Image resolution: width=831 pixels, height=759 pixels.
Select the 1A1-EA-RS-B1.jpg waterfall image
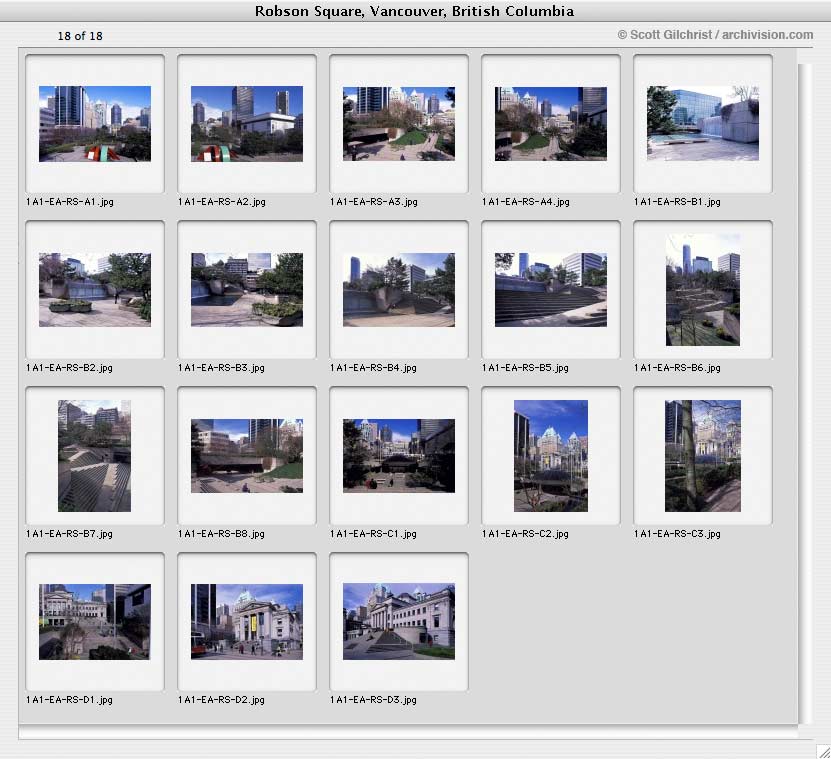(x=703, y=123)
